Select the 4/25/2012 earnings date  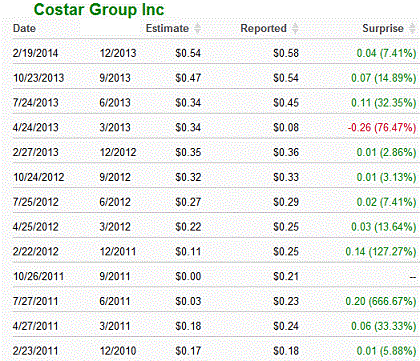[36, 227]
